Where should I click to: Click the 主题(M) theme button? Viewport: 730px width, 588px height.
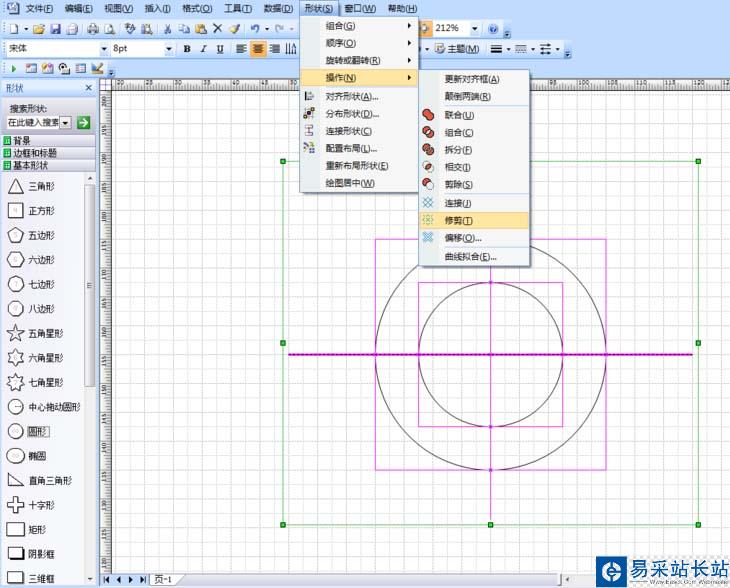pyautogui.click(x=457, y=48)
